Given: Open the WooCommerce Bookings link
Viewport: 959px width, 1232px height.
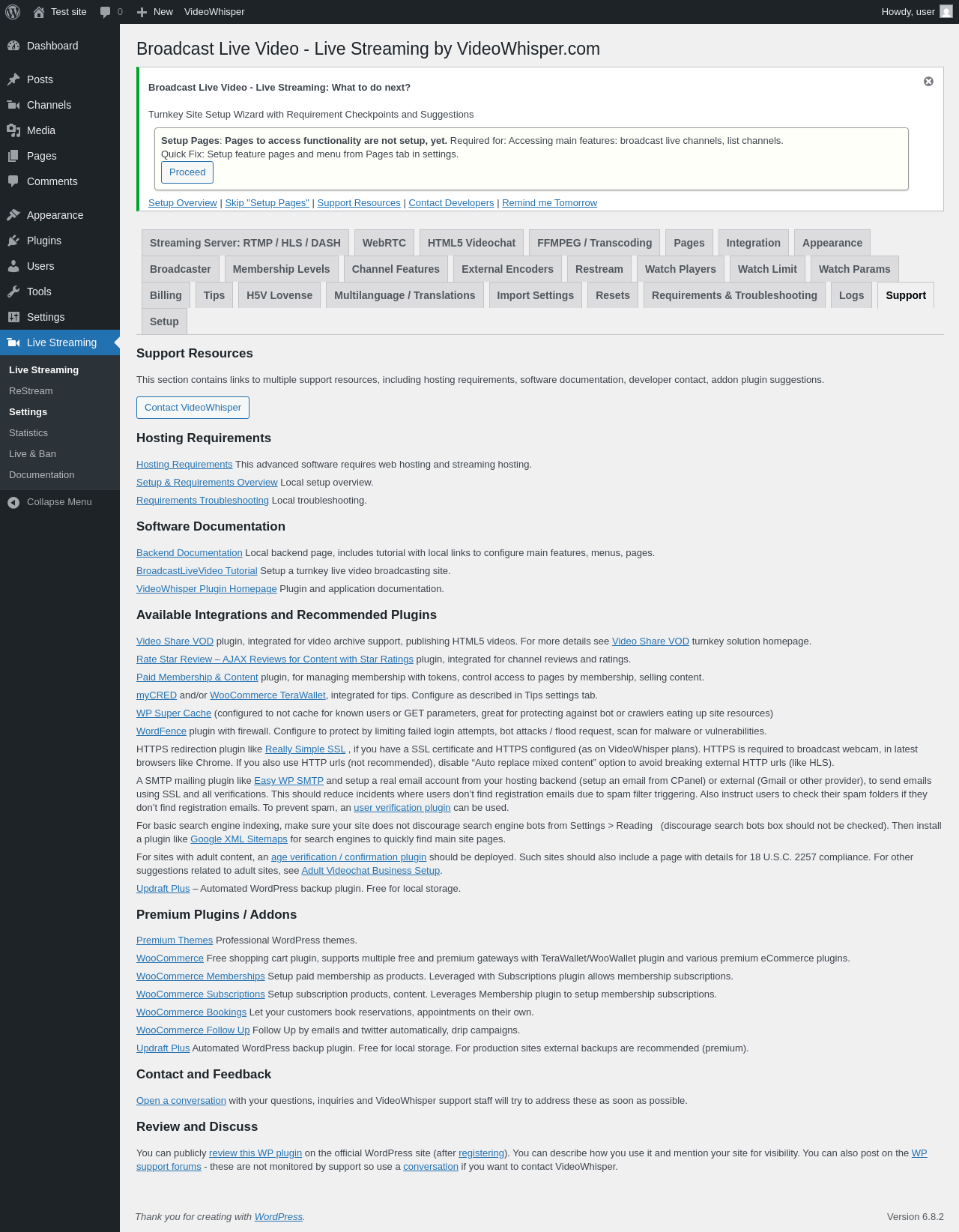Looking at the screenshot, I should (191, 1012).
